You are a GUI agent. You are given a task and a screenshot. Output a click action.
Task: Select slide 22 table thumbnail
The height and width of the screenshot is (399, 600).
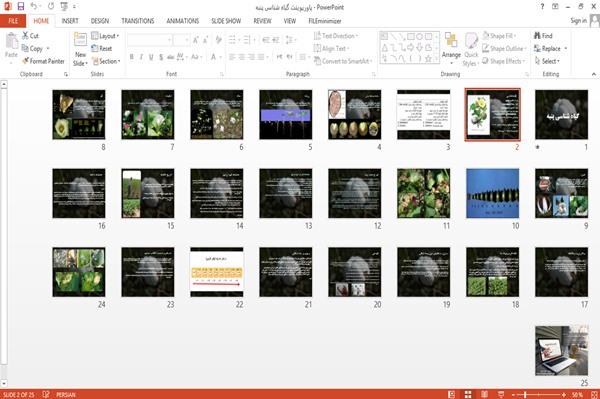point(217,272)
